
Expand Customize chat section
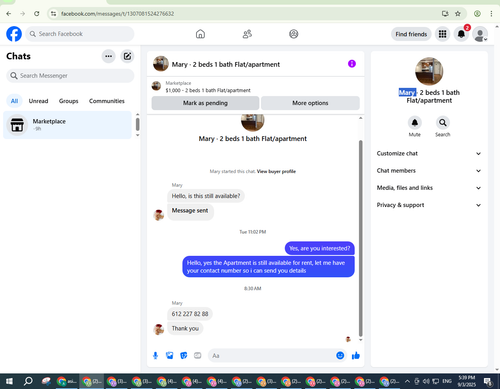pyautogui.click(x=429, y=154)
